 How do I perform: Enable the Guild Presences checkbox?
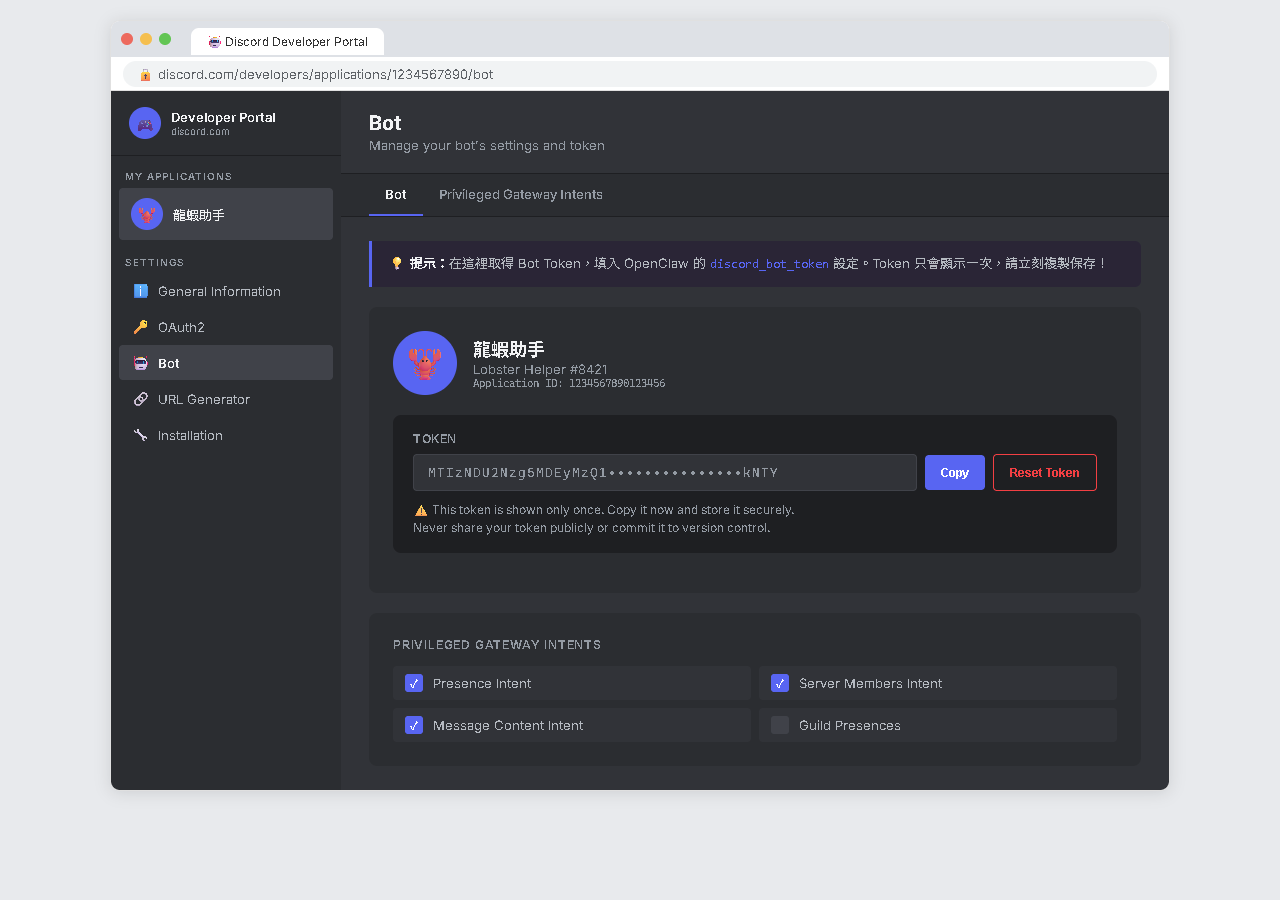tap(780, 725)
